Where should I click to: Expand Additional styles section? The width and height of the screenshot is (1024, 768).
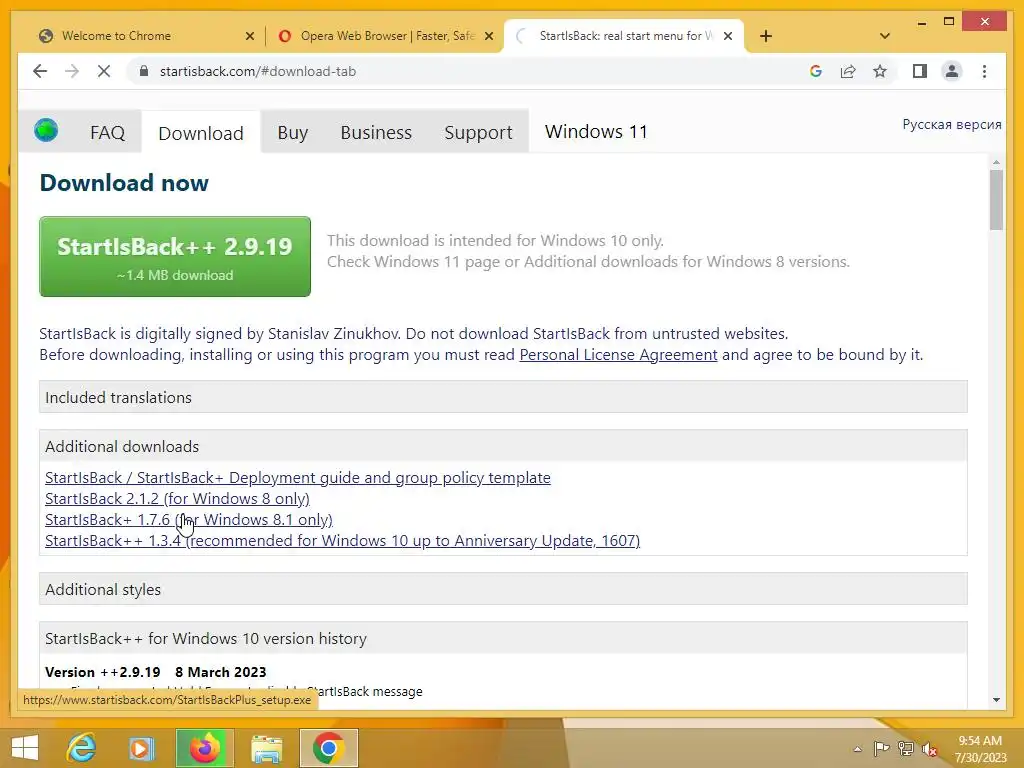(x=503, y=589)
